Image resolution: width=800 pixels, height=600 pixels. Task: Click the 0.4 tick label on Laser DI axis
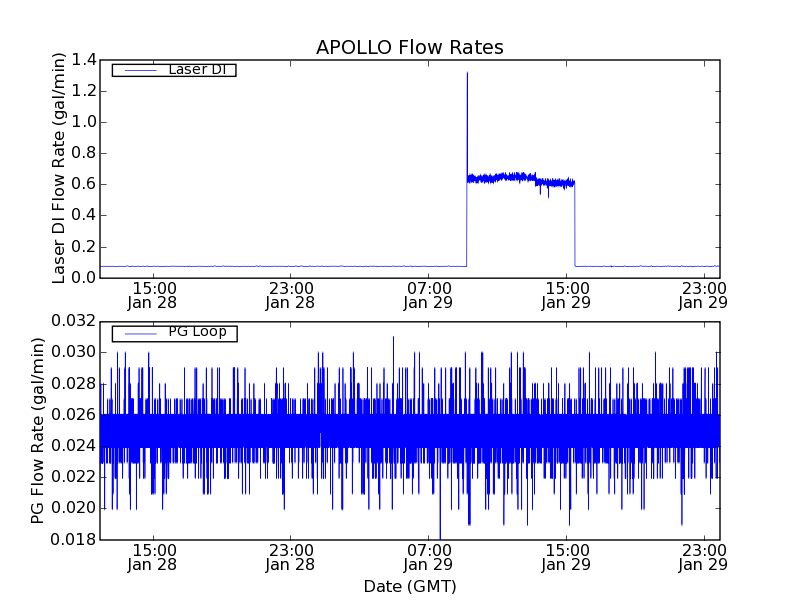point(84,215)
